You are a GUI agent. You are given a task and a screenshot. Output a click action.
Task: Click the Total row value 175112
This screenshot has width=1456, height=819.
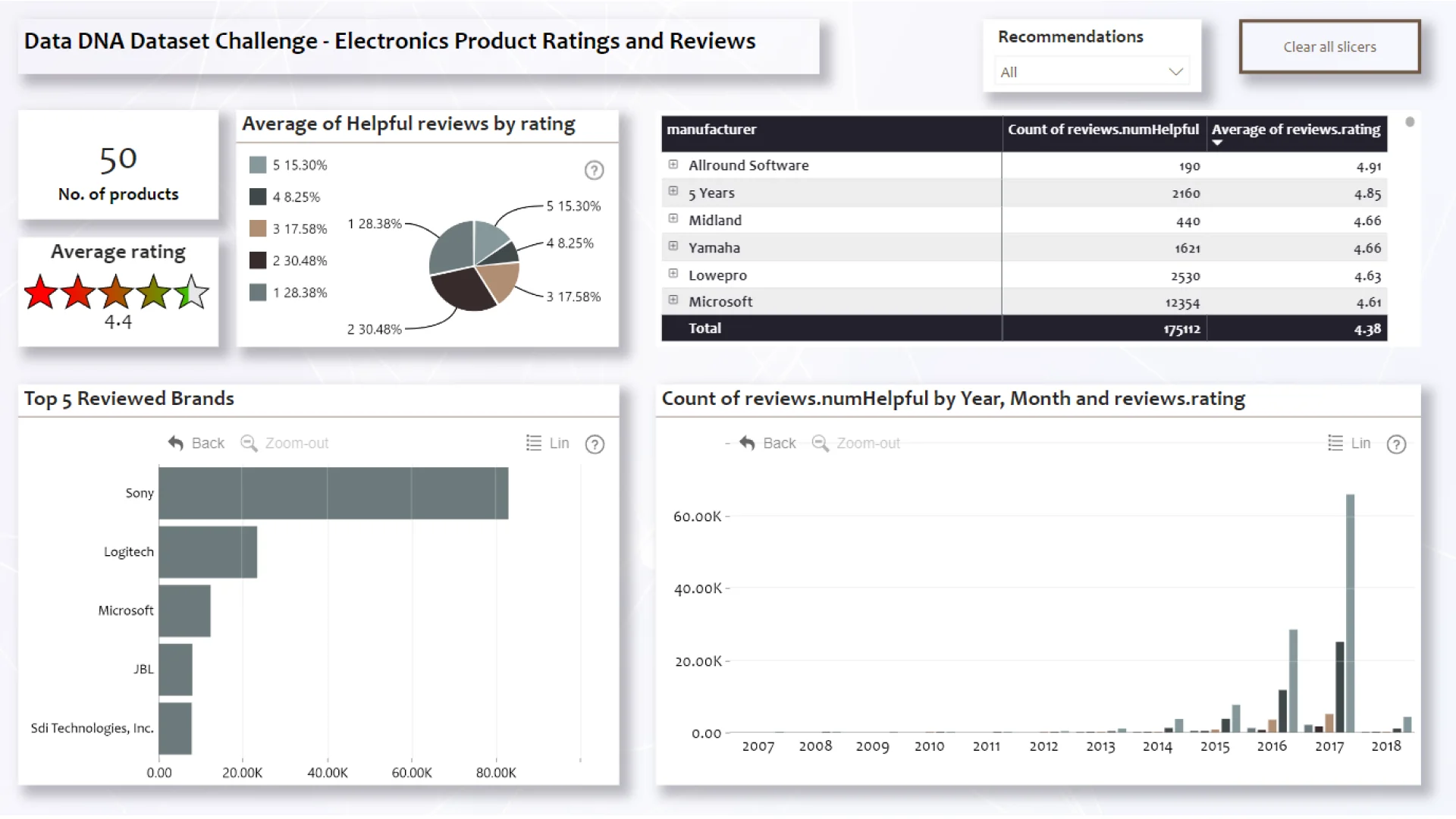1181,329
